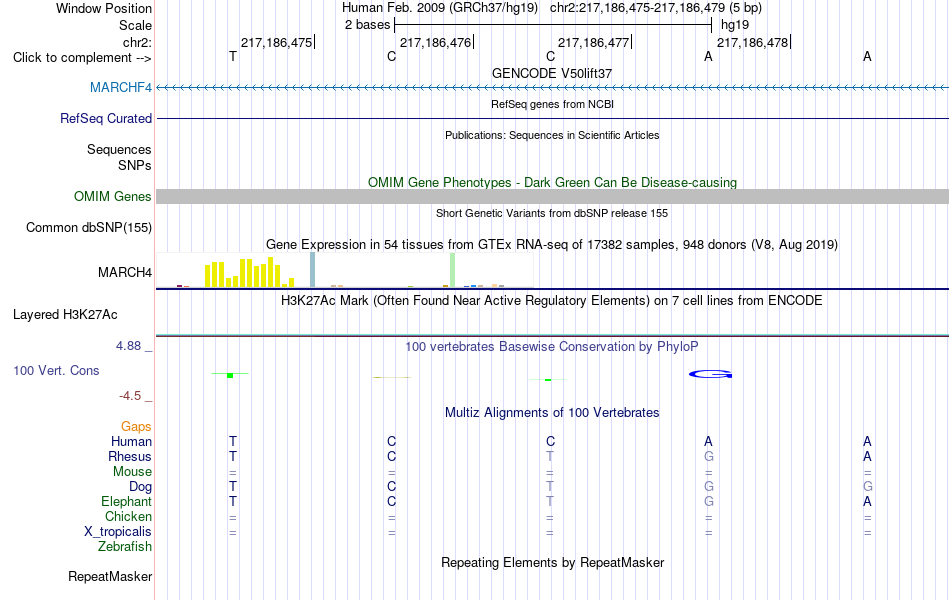The height and width of the screenshot is (600, 950).
Task: Select the Zebrafish alignment row label
Action: [x=125, y=546]
